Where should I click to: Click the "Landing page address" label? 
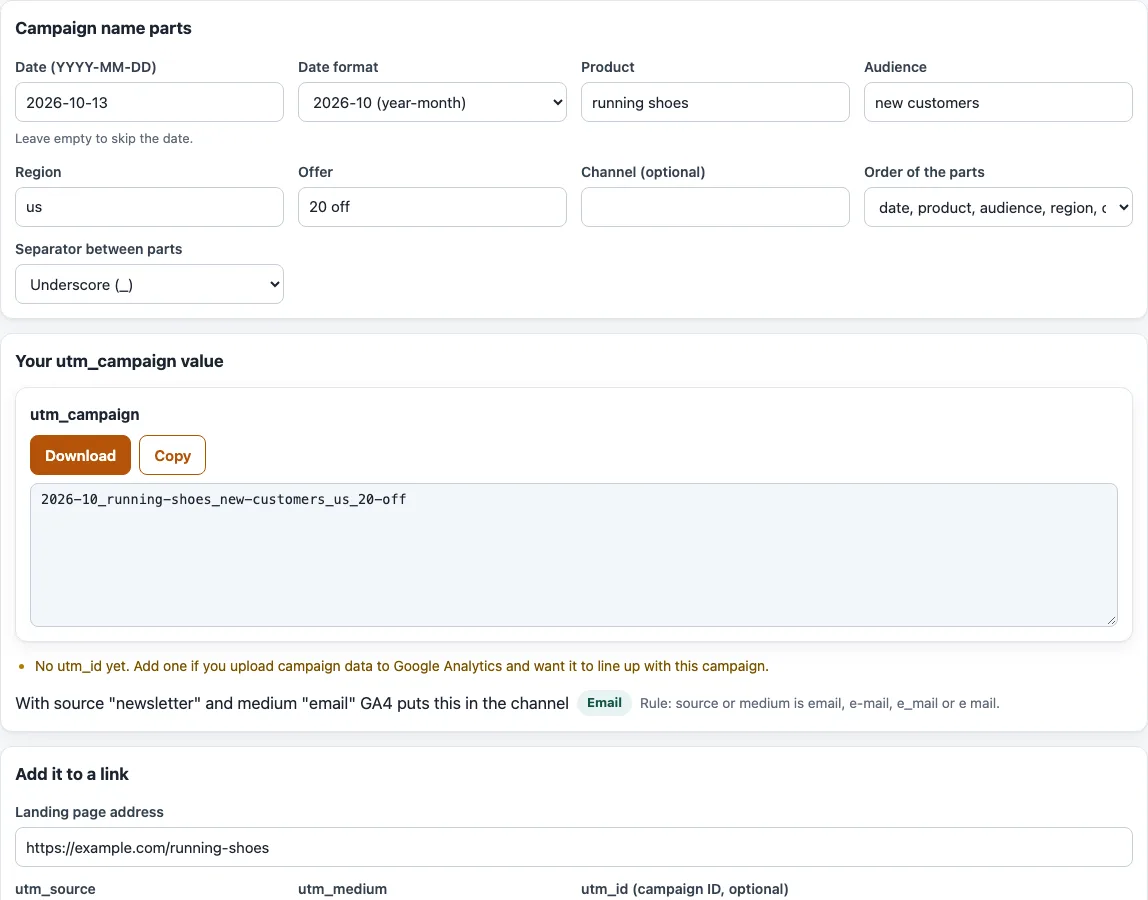[x=89, y=812]
